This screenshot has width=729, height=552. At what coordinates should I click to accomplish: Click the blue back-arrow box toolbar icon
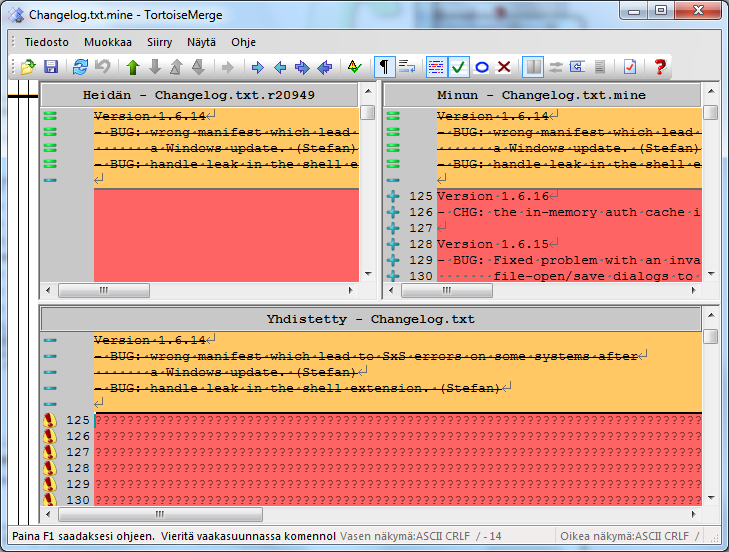577,67
